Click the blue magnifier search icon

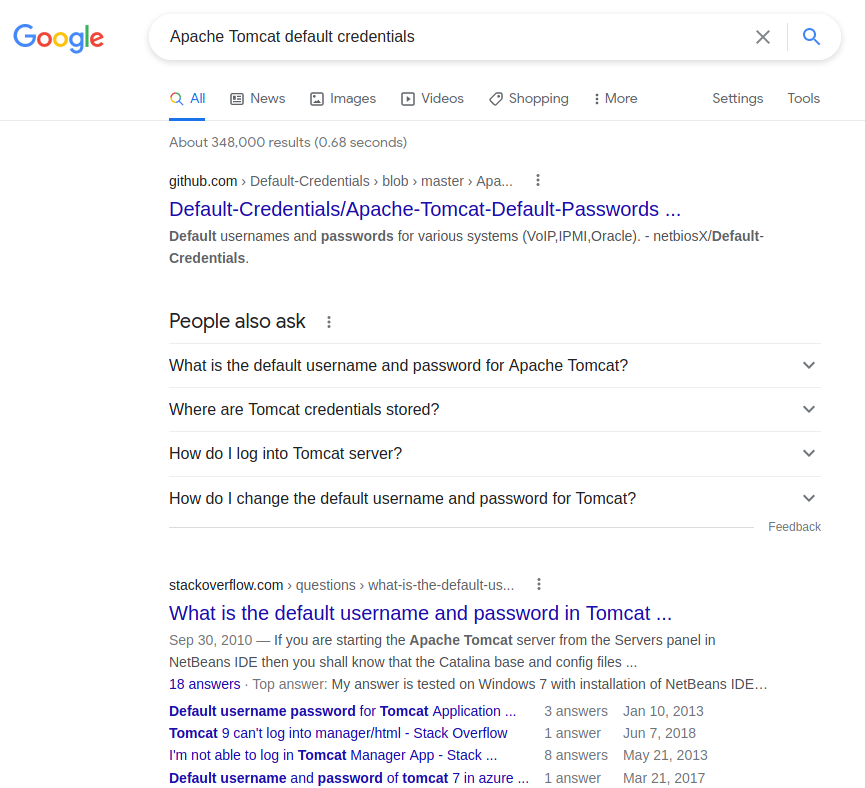812,37
